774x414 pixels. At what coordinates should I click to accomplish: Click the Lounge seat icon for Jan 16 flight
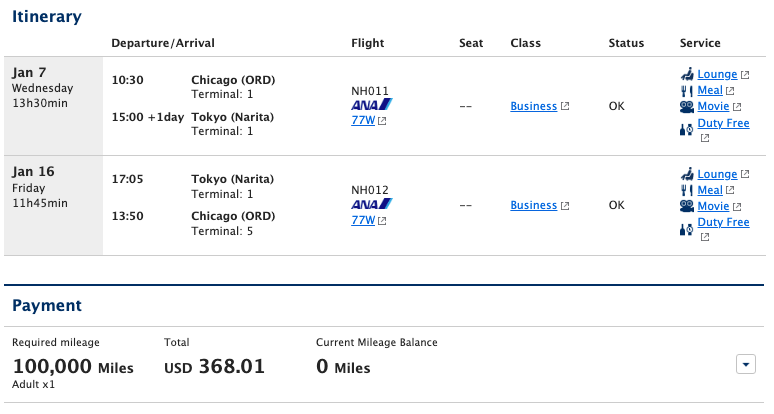tap(687, 174)
